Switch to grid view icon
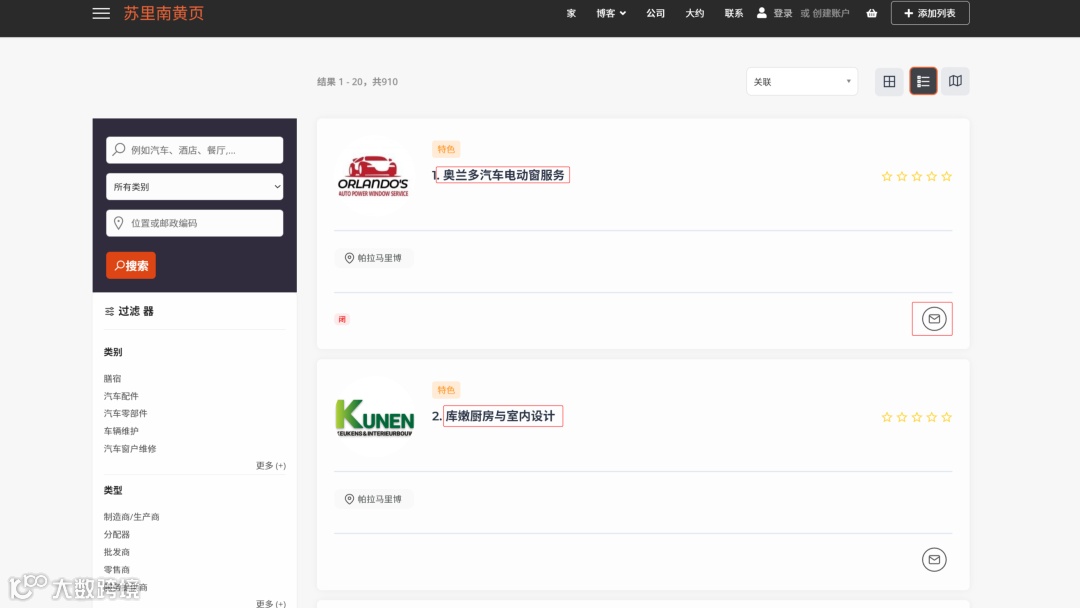Image resolution: width=1080 pixels, height=608 pixels. (889, 81)
